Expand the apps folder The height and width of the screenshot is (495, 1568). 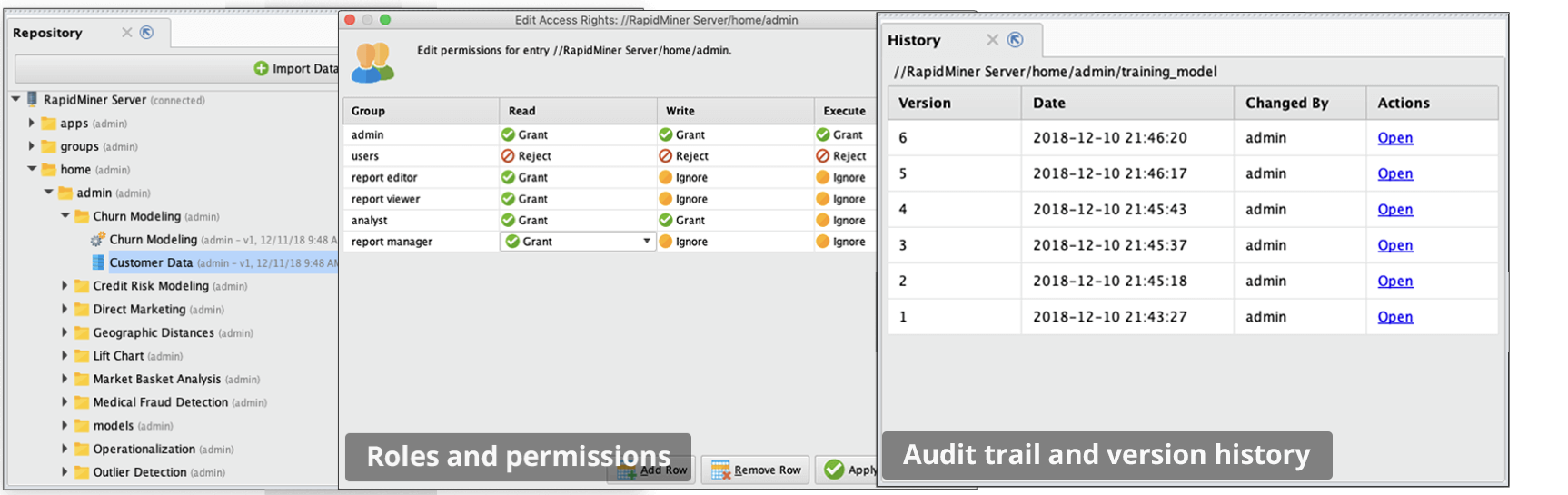click(x=32, y=123)
